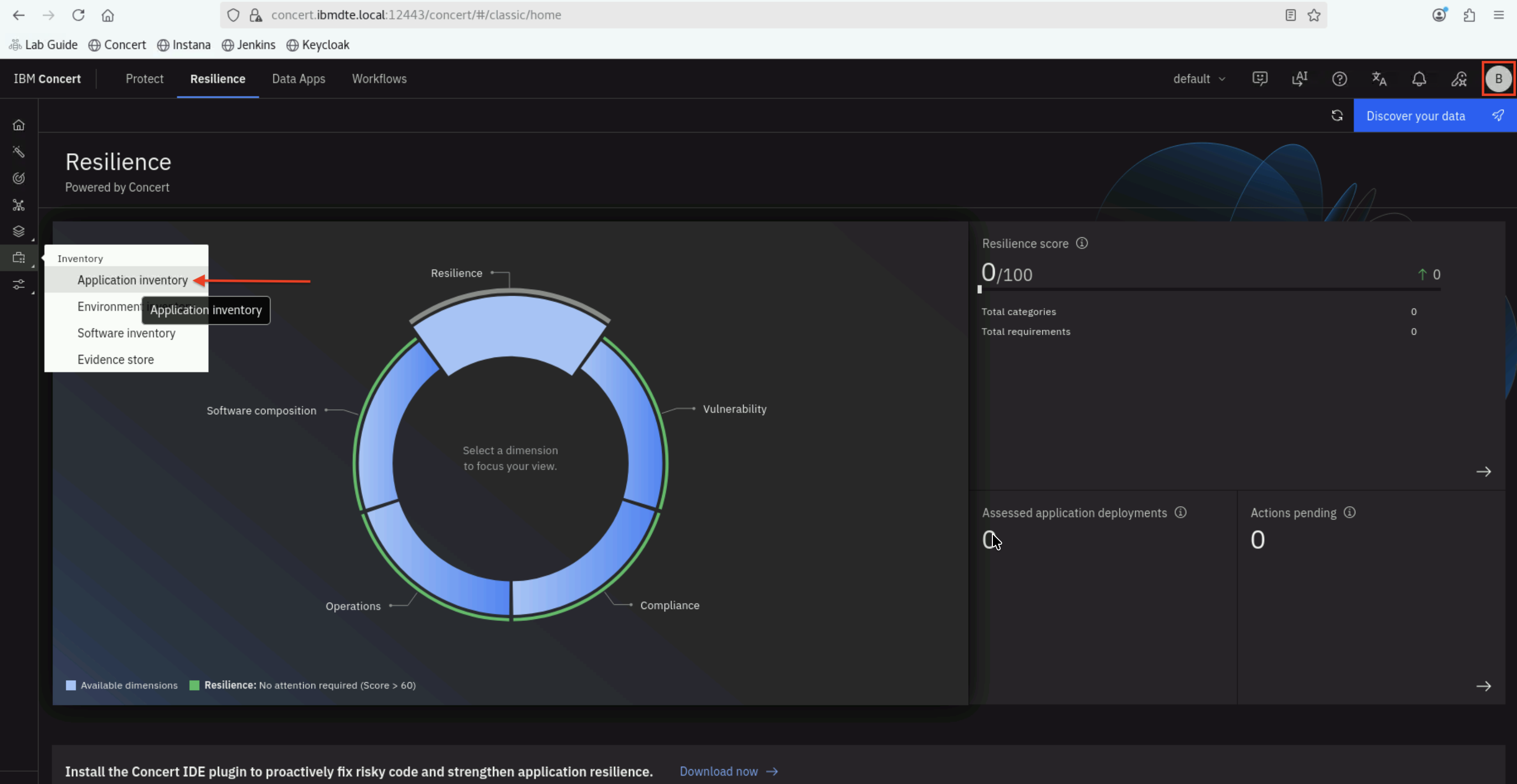Open the Home icon in the left sidebar
The width and height of the screenshot is (1517, 784).
19,126
